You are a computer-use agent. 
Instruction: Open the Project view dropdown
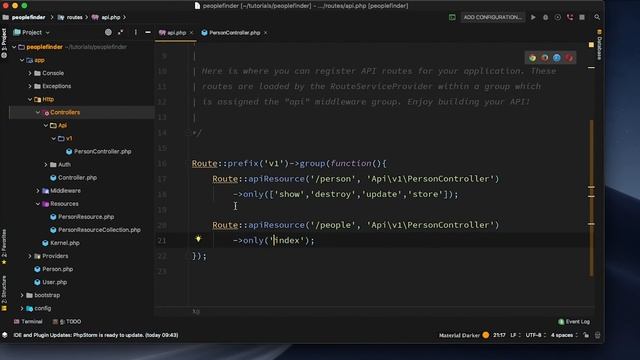(31, 32)
